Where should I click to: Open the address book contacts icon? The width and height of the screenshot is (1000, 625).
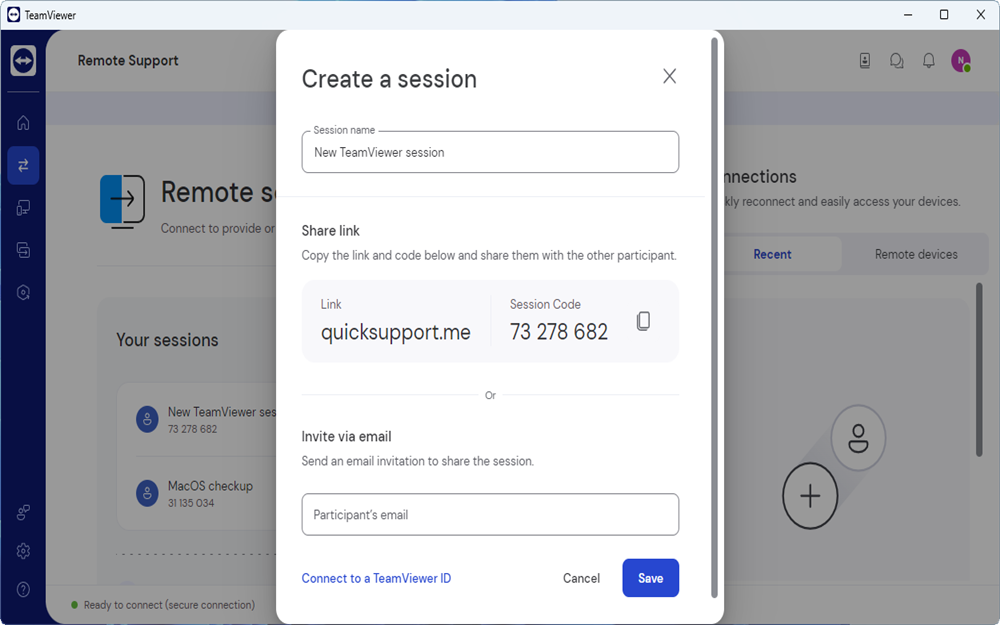point(865,61)
